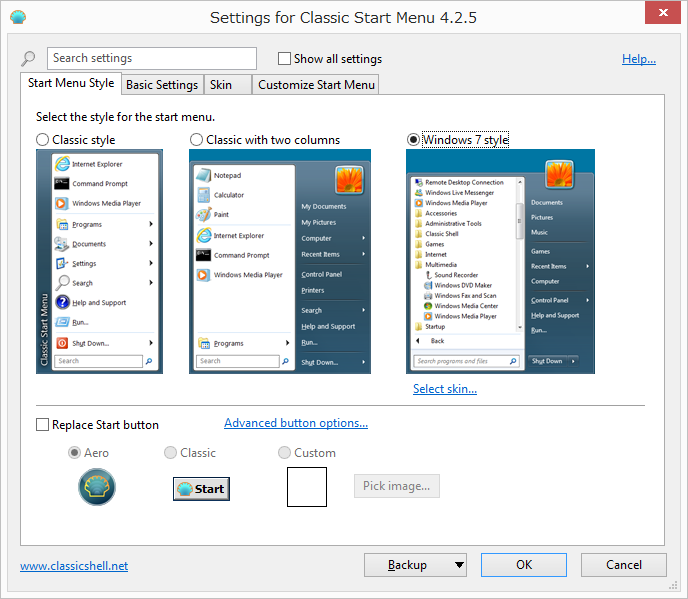Click the Classic style preview image

100,262
